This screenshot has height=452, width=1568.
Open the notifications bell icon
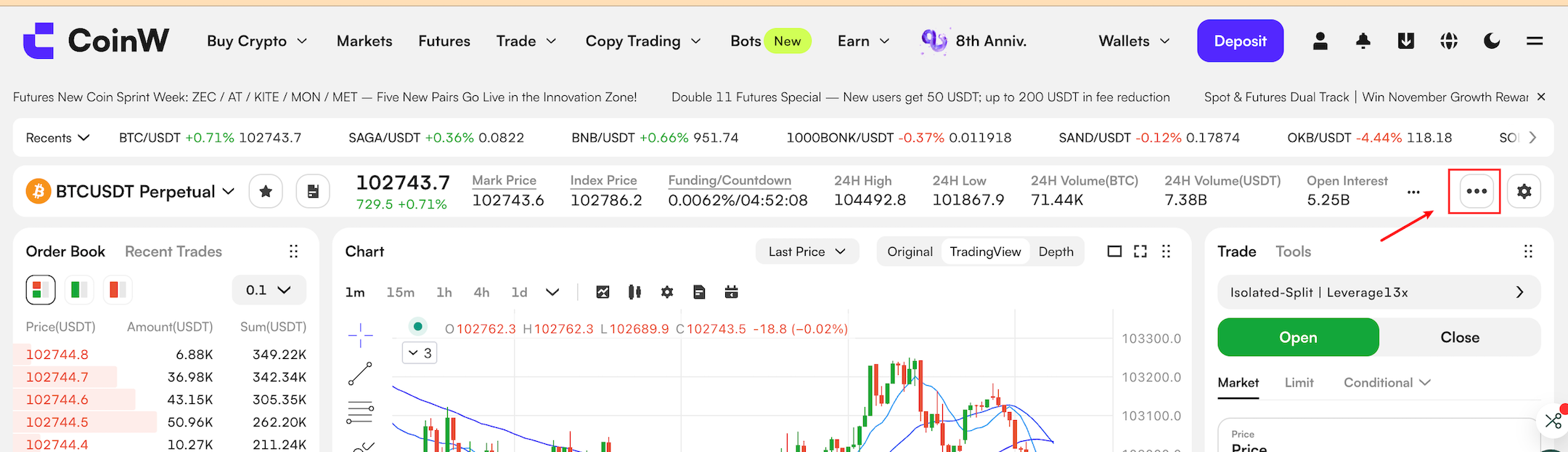1363,41
